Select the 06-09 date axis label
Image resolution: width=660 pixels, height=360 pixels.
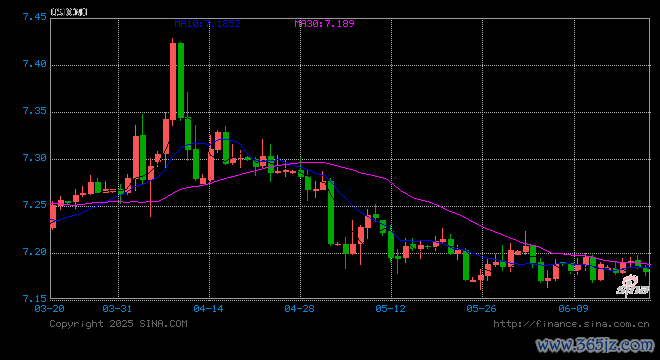coord(573,309)
